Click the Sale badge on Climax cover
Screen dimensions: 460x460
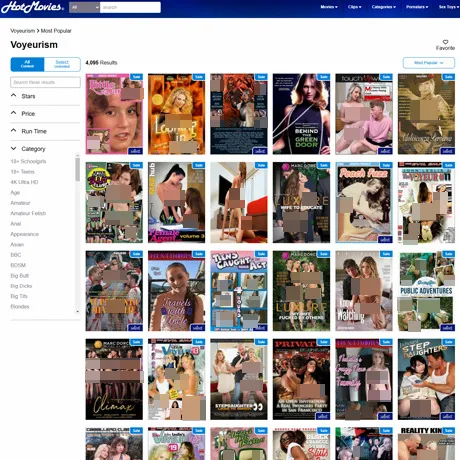tap(136, 342)
